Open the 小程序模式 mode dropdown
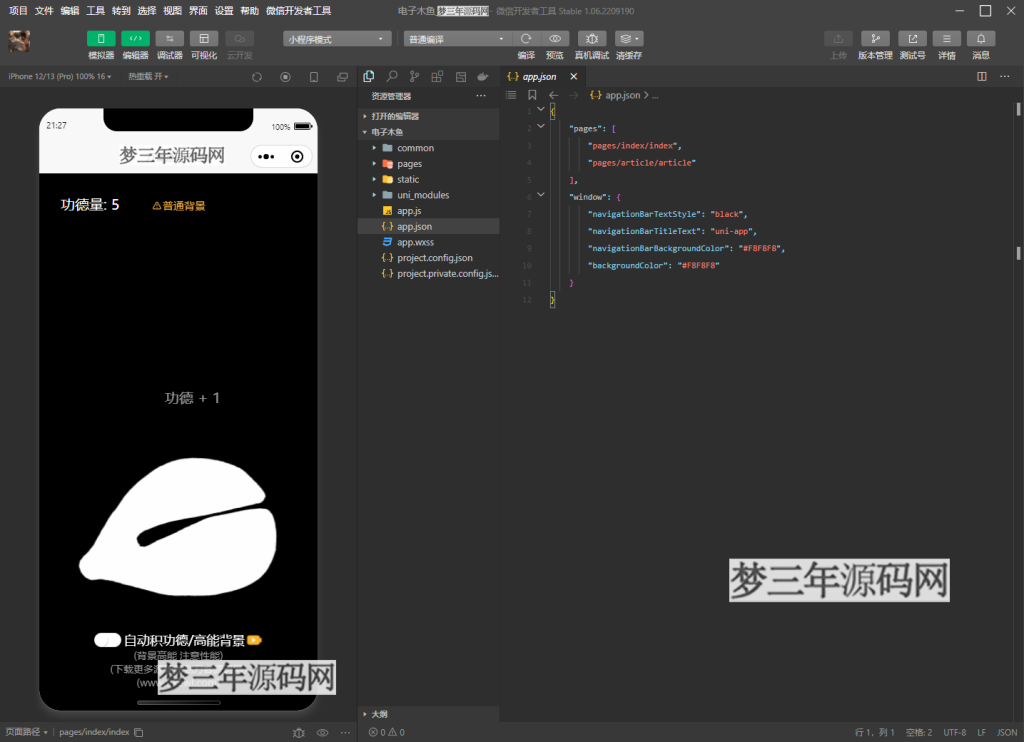Viewport: 1024px width, 742px height. pyautogui.click(x=337, y=39)
